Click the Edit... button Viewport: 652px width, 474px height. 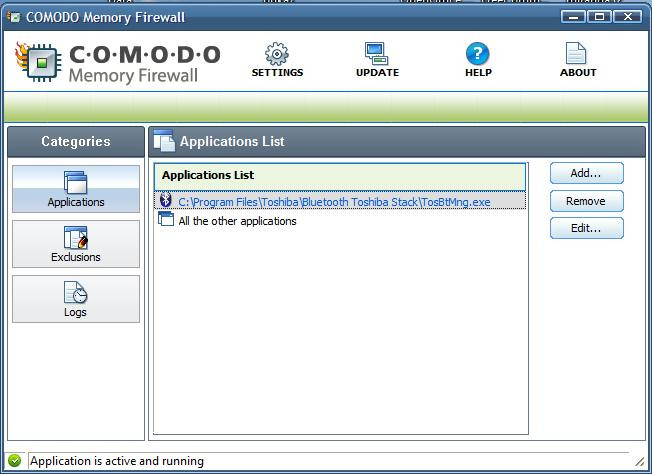(586, 228)
